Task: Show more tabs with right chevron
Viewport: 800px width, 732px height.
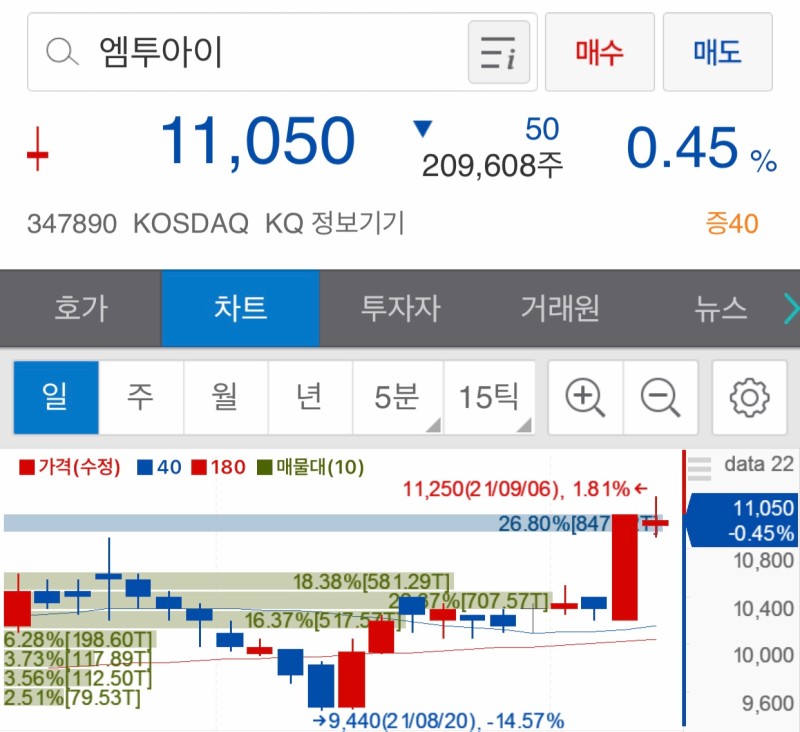Action: point(791,308)
